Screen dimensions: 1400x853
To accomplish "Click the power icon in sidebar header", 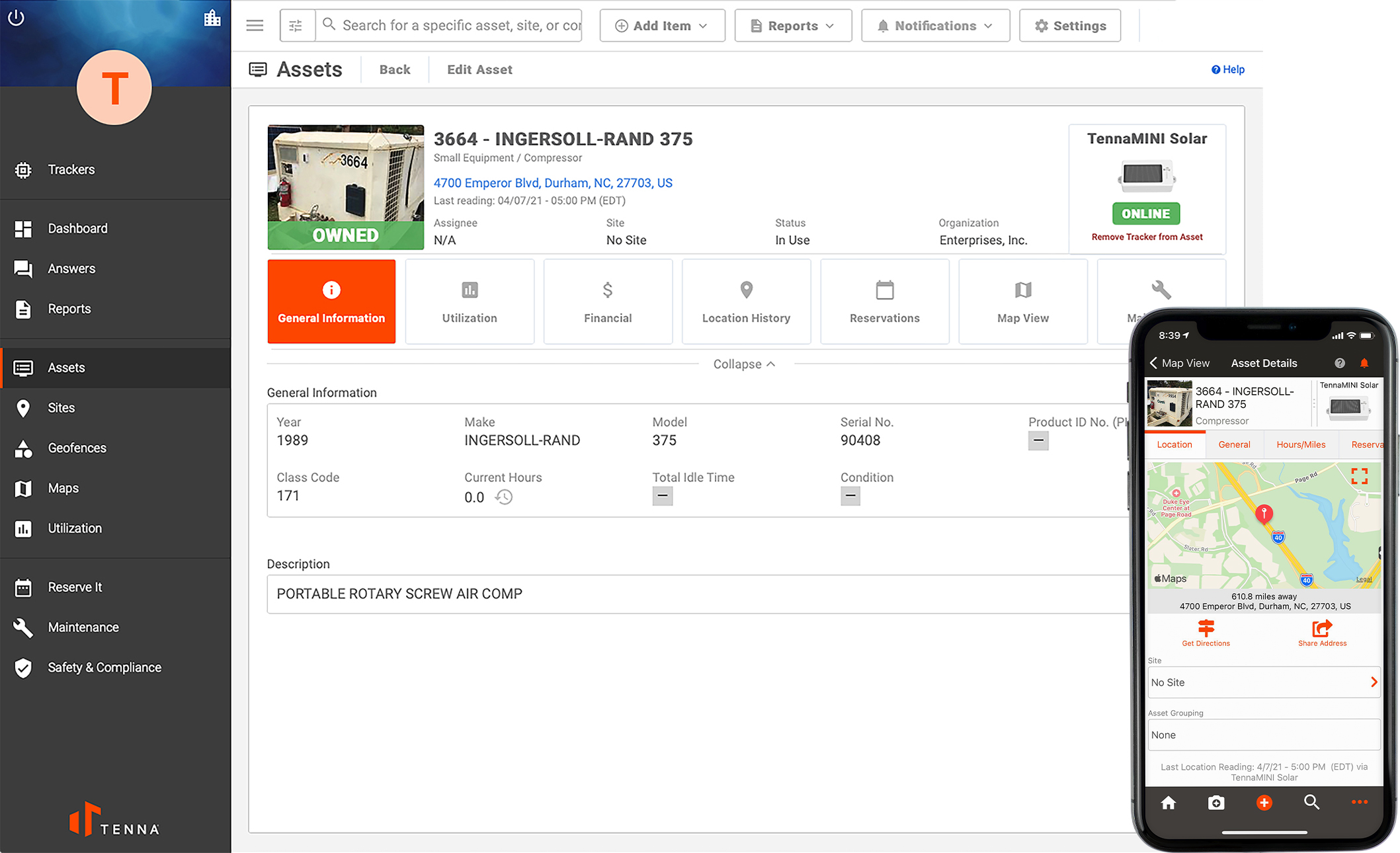I will 16,17.
